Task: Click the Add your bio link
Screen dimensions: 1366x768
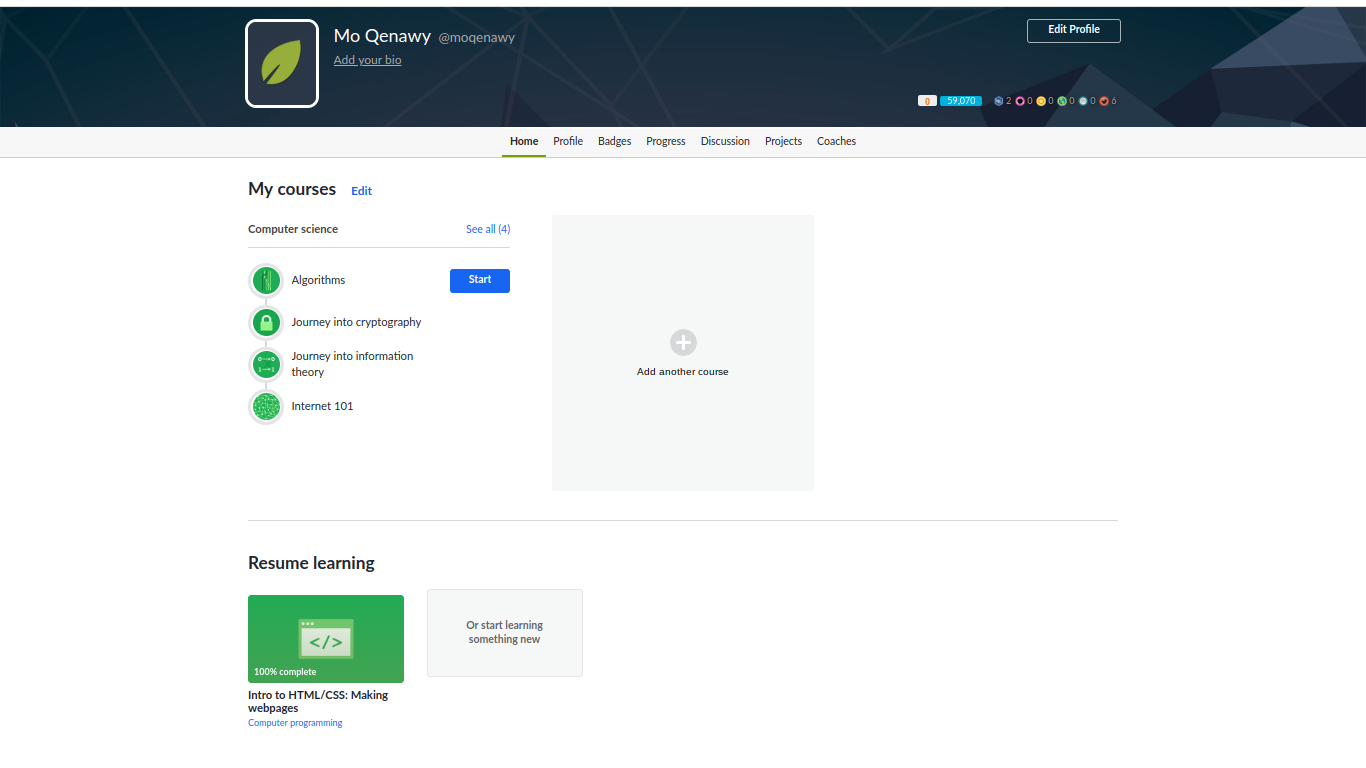Action: (368, 60)
